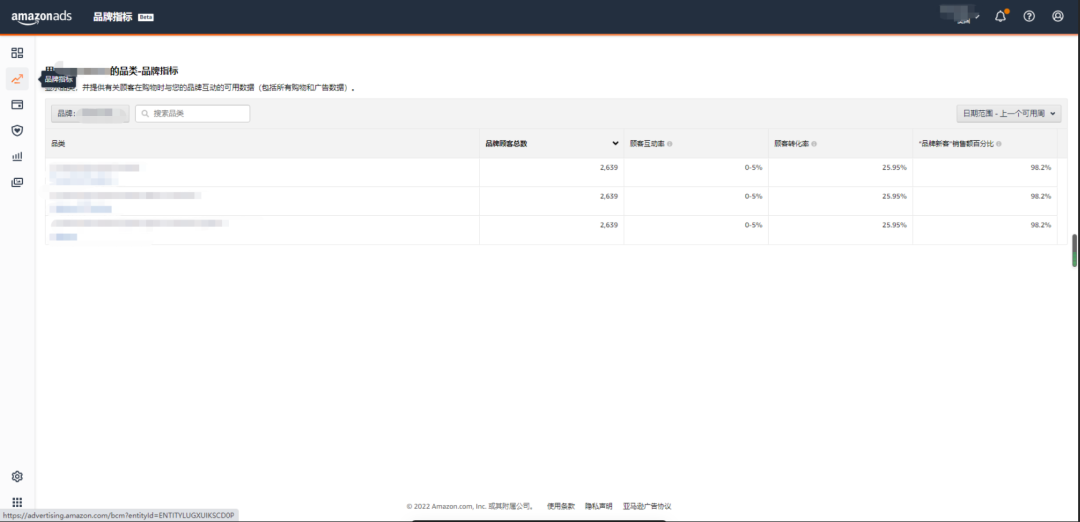
Task: Click info icon beside 品牌新客销售额百分比
Action: click(999, 144)
